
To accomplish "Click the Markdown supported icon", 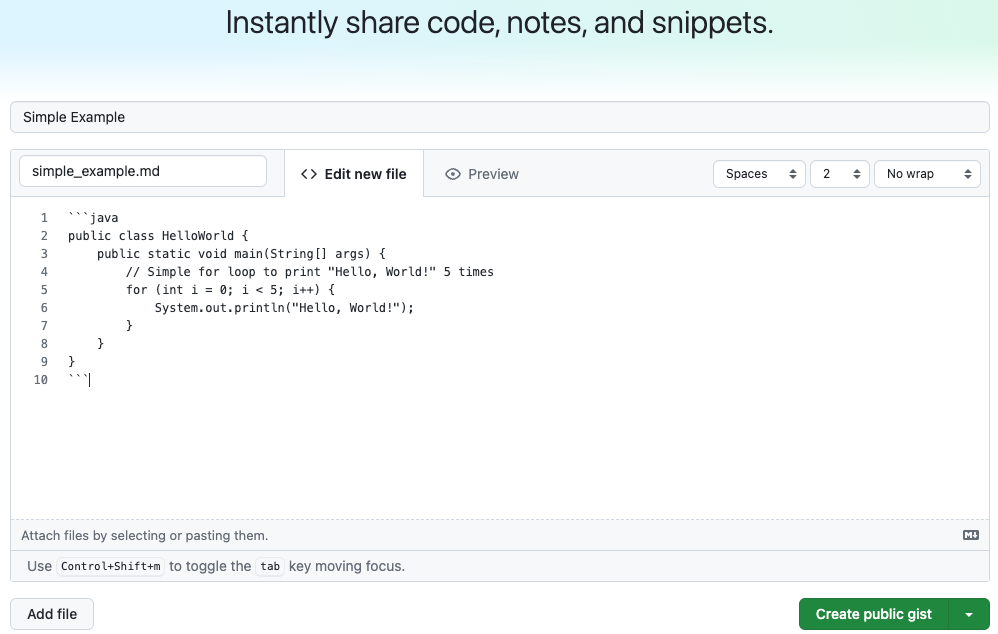I will pos(971,535).
